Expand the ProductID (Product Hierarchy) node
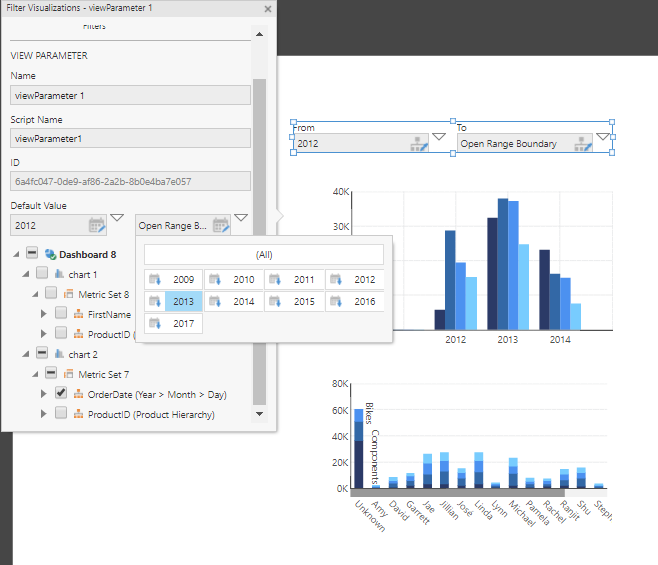658x565 pixels. click(44, 413)
